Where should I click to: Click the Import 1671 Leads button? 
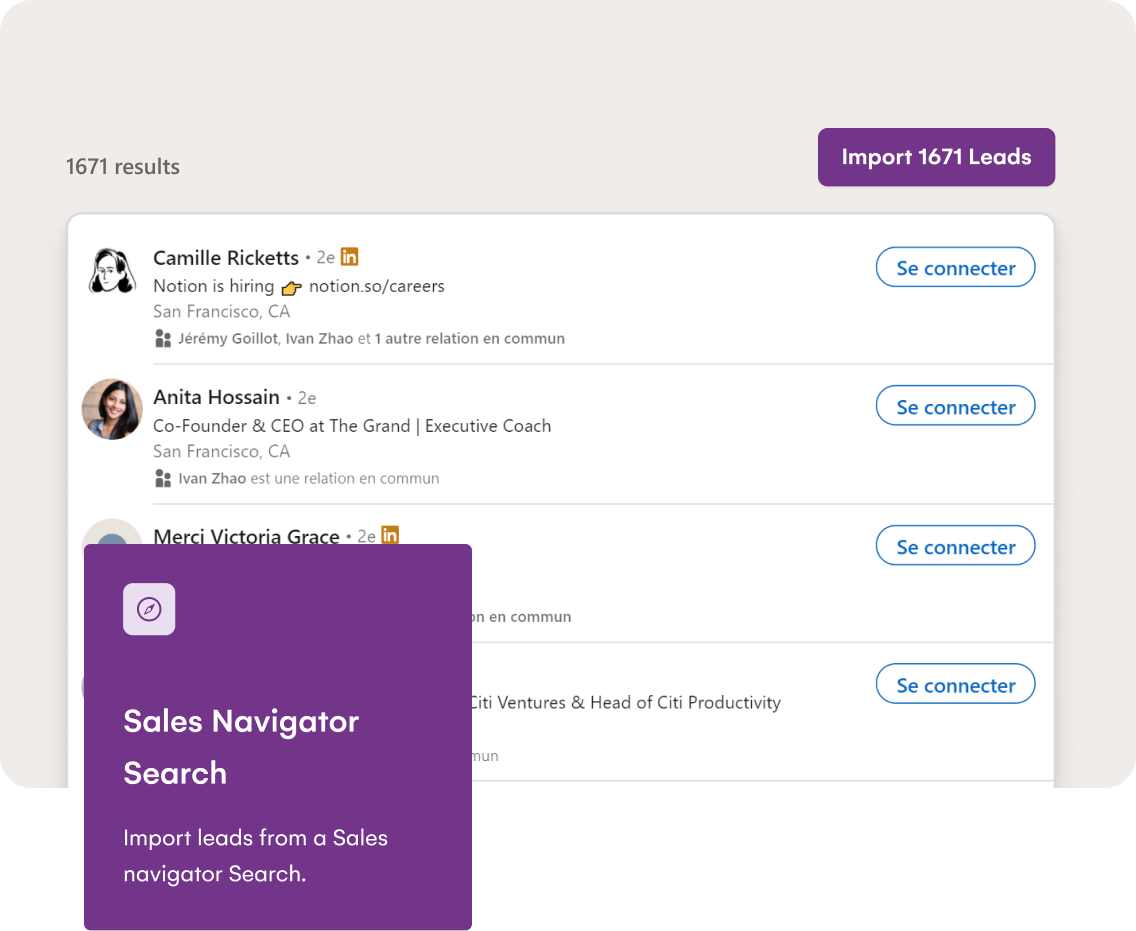click(936, 157)
